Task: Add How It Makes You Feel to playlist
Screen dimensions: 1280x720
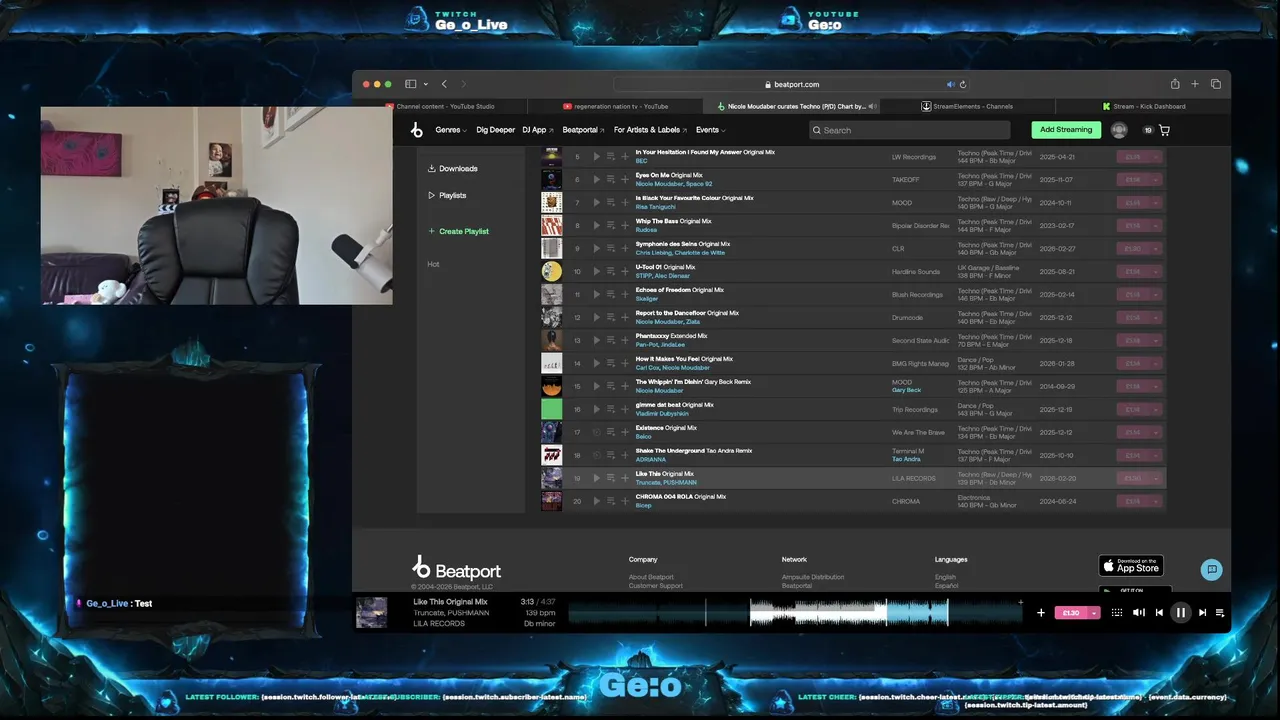Action: [625, 363]
